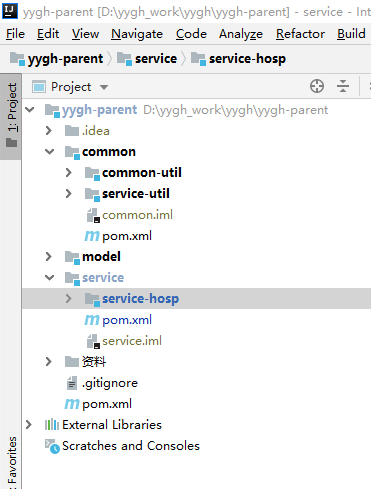Expand the model module node
371x489 pixels.
[x=49, y=256]
